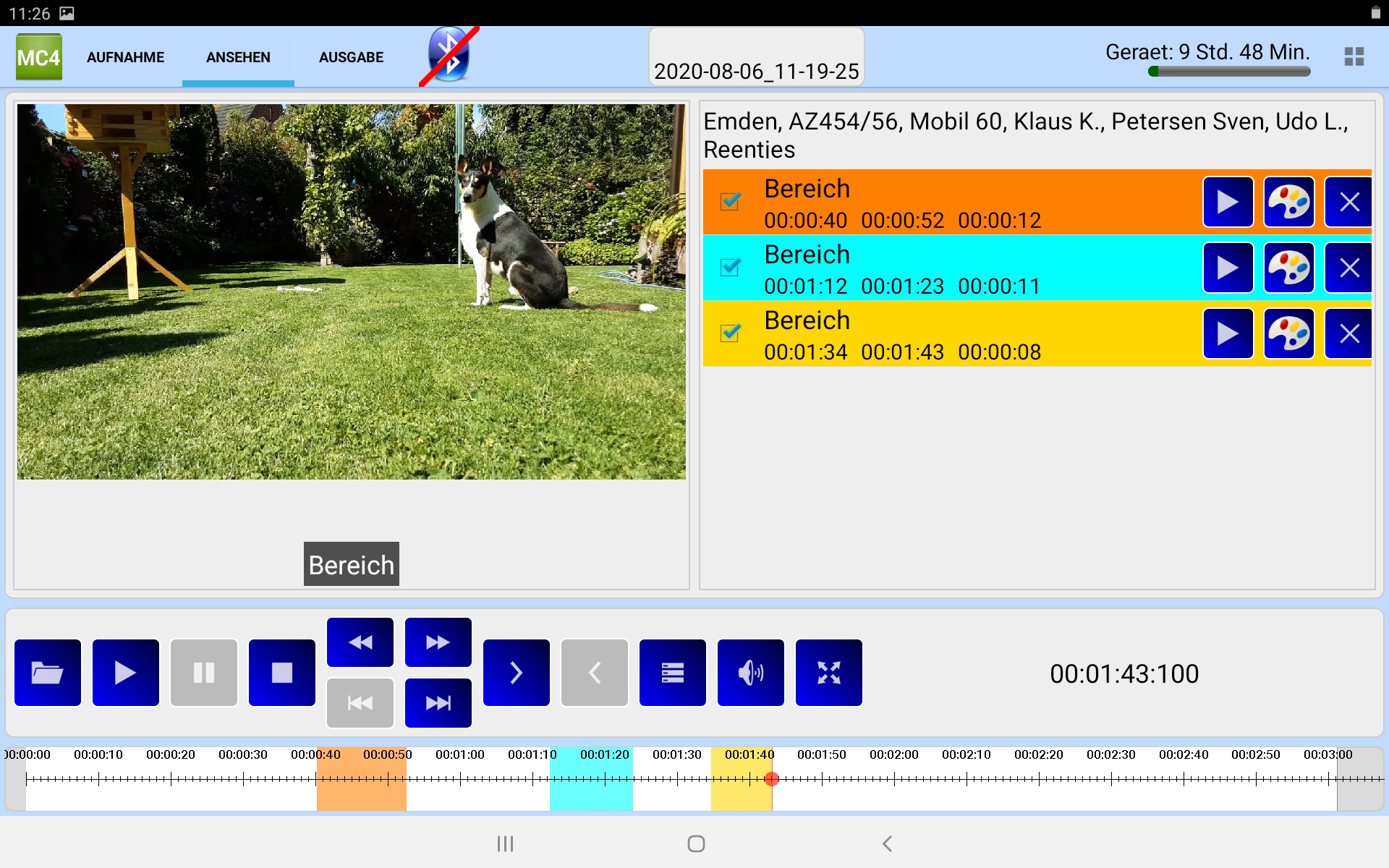
Task: Uncheck the orange Bereich 00:00:40 checkbox
Action: 731,201
